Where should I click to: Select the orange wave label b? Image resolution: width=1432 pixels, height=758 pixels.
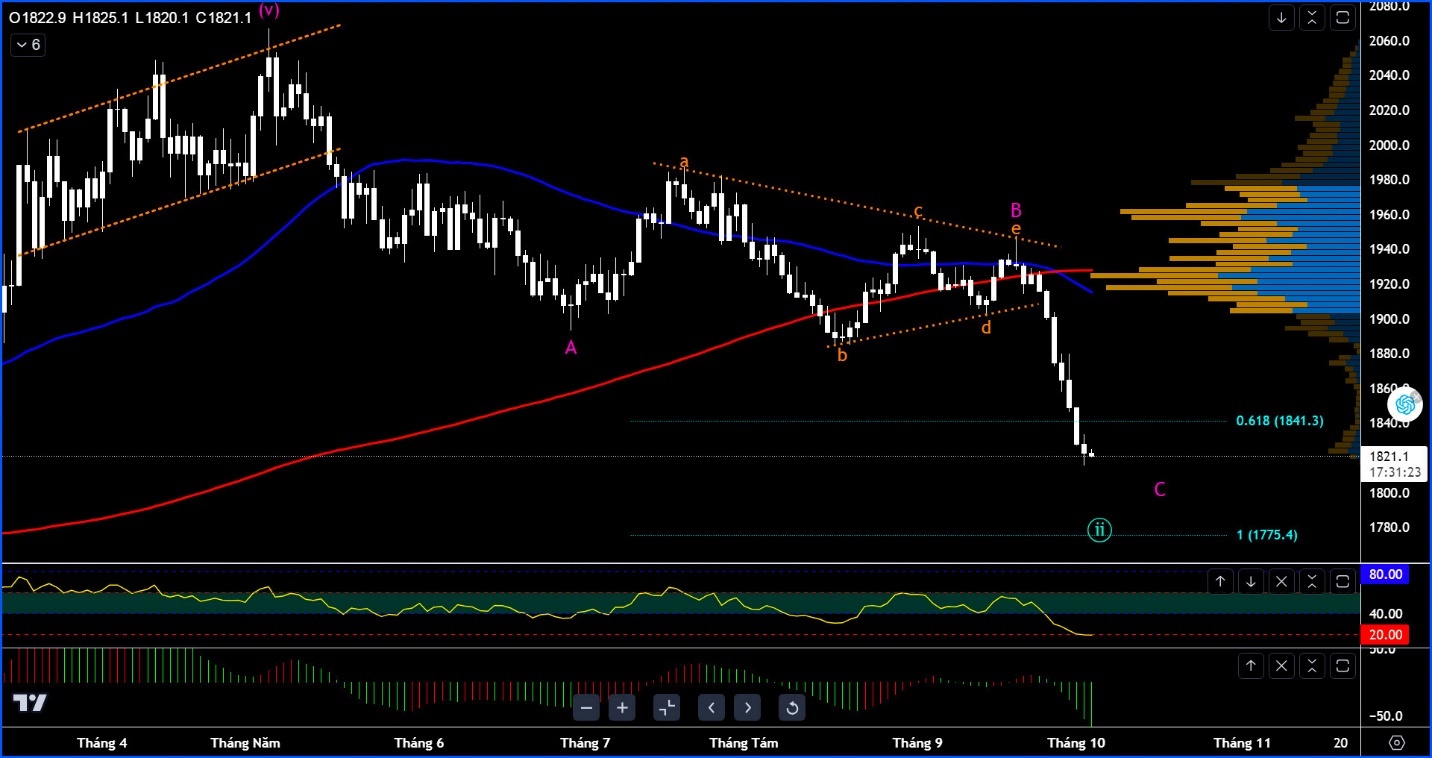[842, 354]
